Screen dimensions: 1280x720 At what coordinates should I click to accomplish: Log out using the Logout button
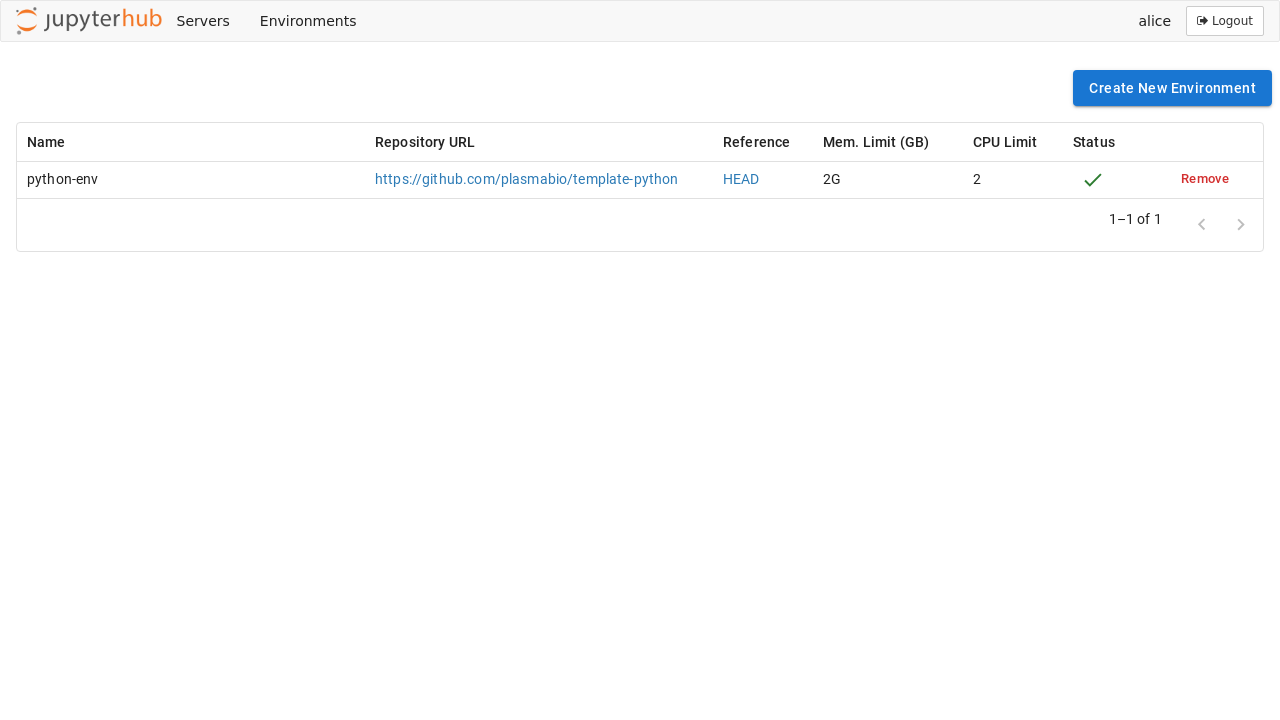click(x=1224, y=21)
